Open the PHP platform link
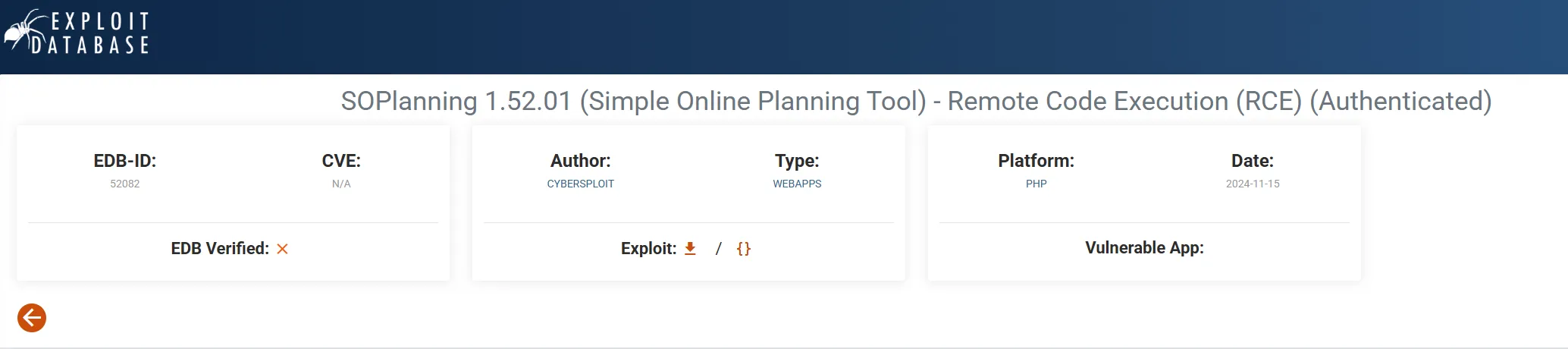 point(1036,184)
